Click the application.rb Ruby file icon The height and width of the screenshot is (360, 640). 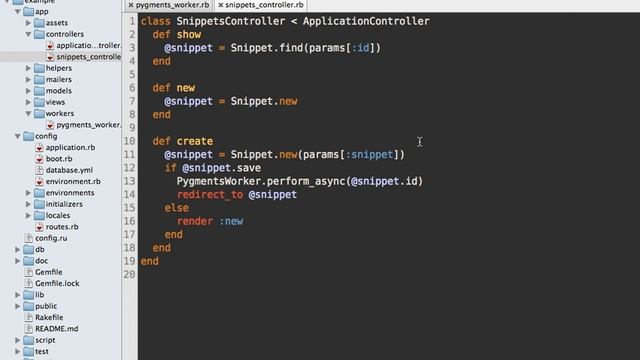pyautogui.click(x=39, y=147)
